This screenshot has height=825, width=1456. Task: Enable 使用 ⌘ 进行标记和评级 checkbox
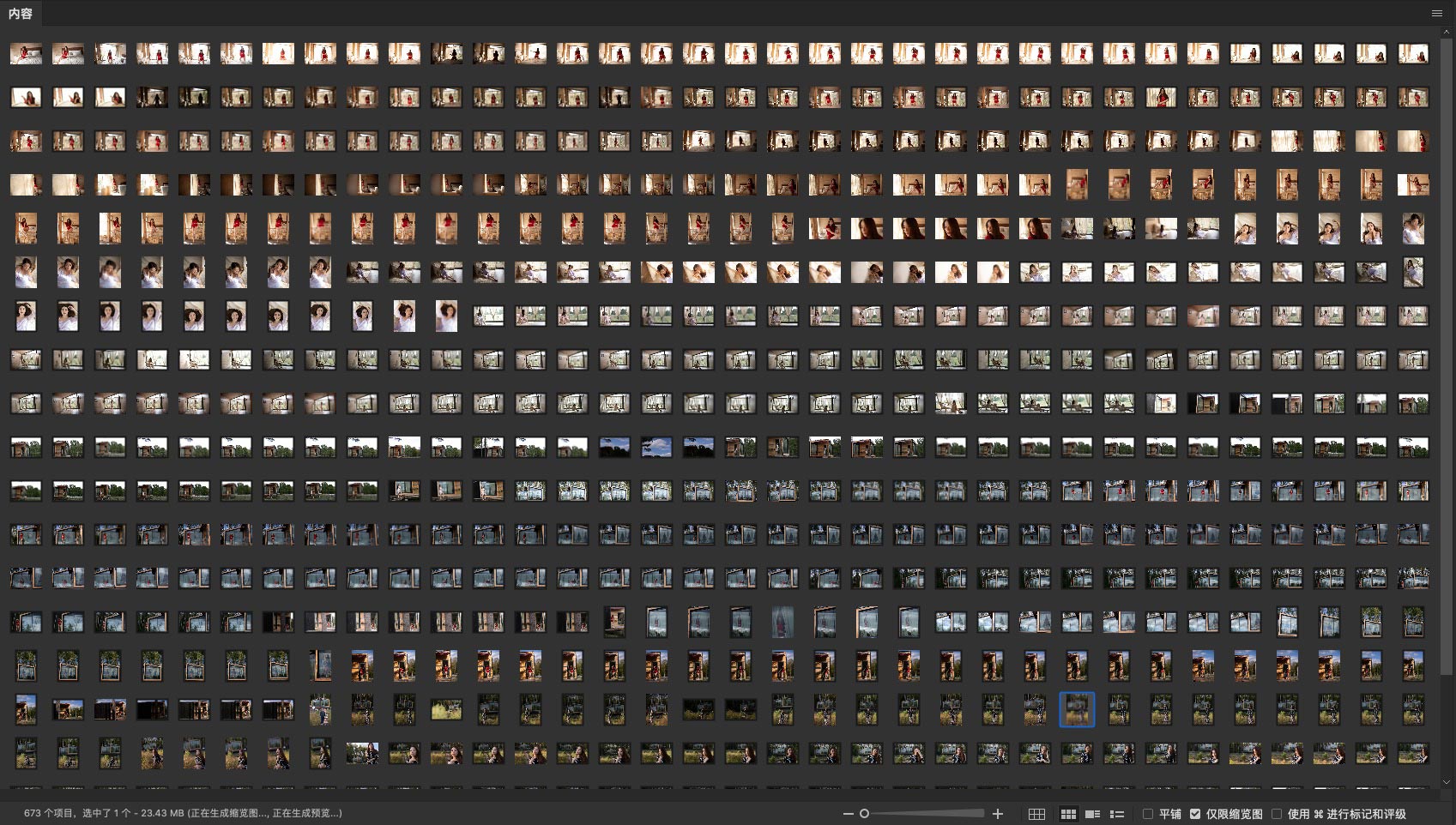pyautogui.click(x=1277, y=814)
